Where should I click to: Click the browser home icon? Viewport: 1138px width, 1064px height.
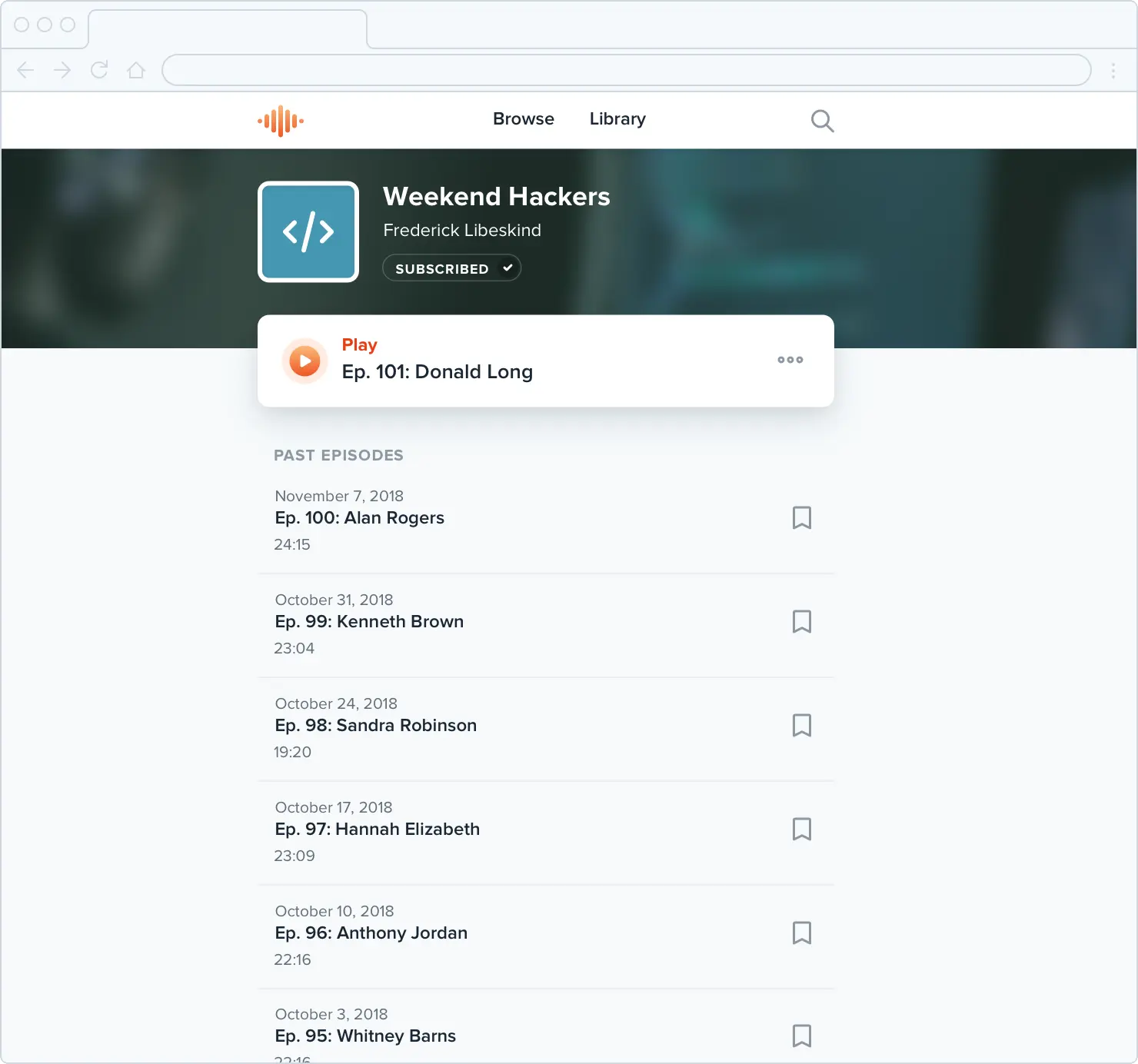(x=136, y=71)
